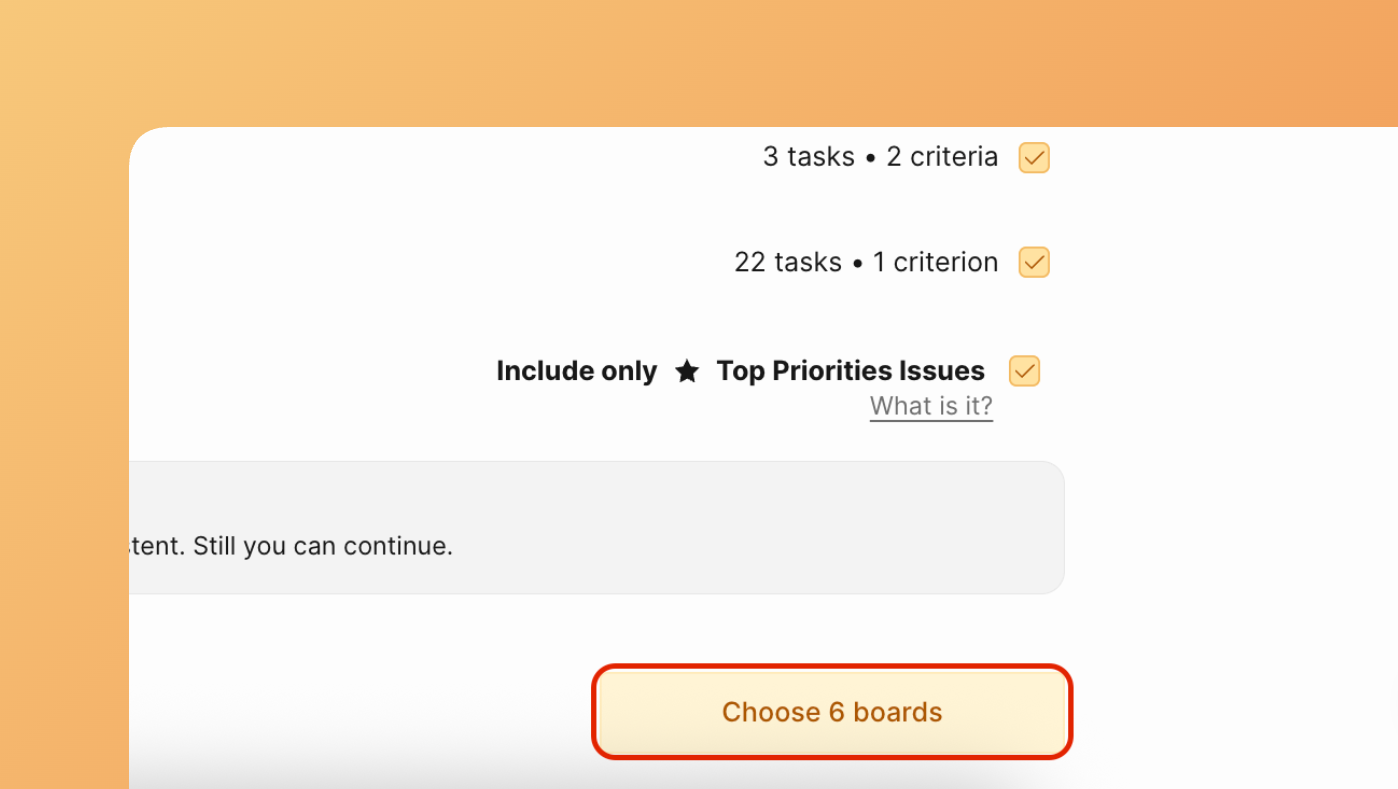1398x789 pixels.
Task: Click the white dialog panel background area
Action: 1200,300
